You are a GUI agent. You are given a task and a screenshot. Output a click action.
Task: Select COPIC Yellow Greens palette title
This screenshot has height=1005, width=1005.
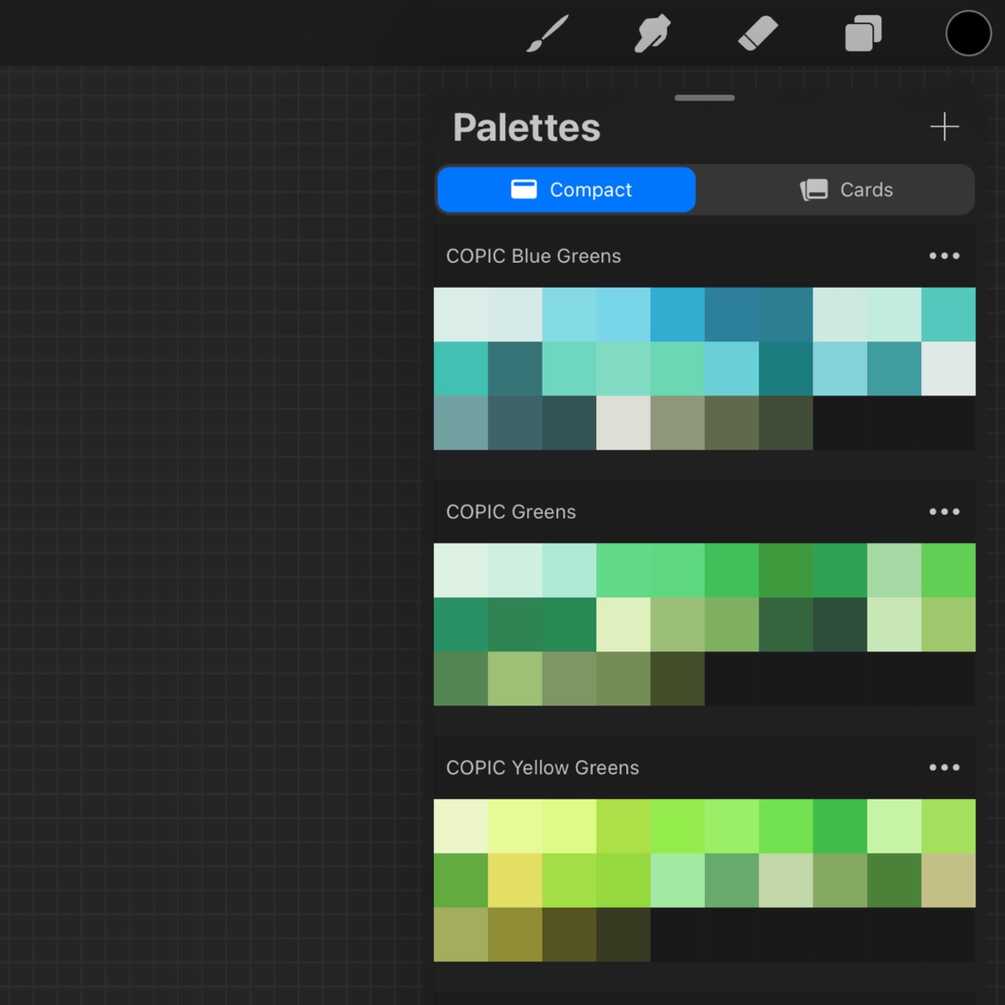(x=542, y=767)
